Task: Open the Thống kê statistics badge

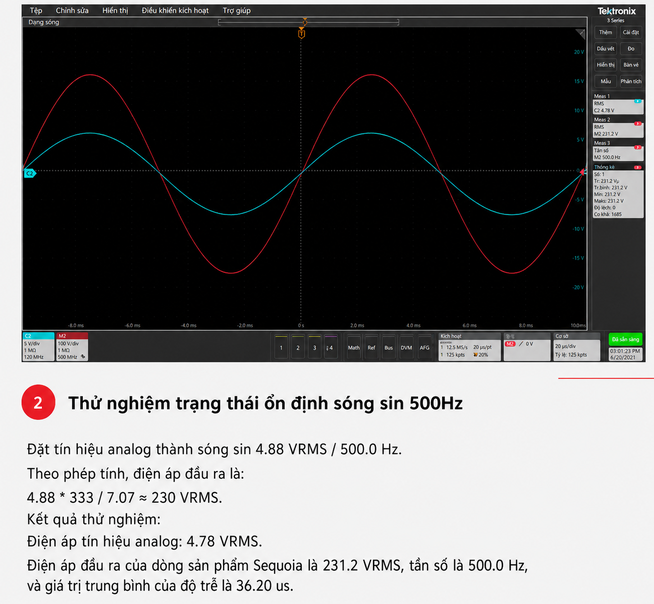Action: tap(618, 191)
